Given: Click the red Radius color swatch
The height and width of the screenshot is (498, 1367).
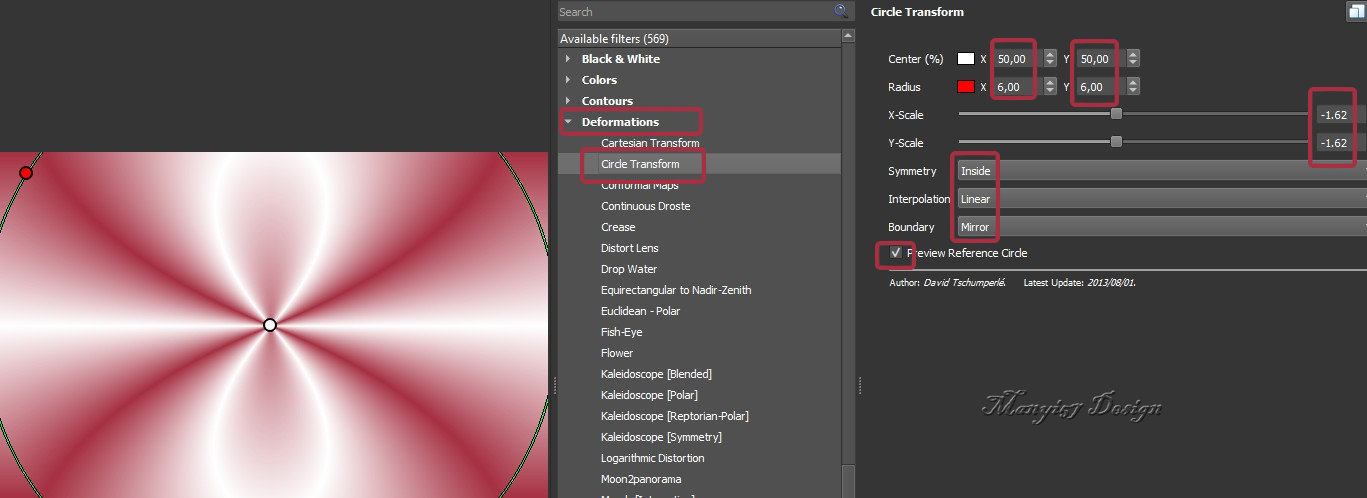Looking at the screenshot, I should point(966,87).
